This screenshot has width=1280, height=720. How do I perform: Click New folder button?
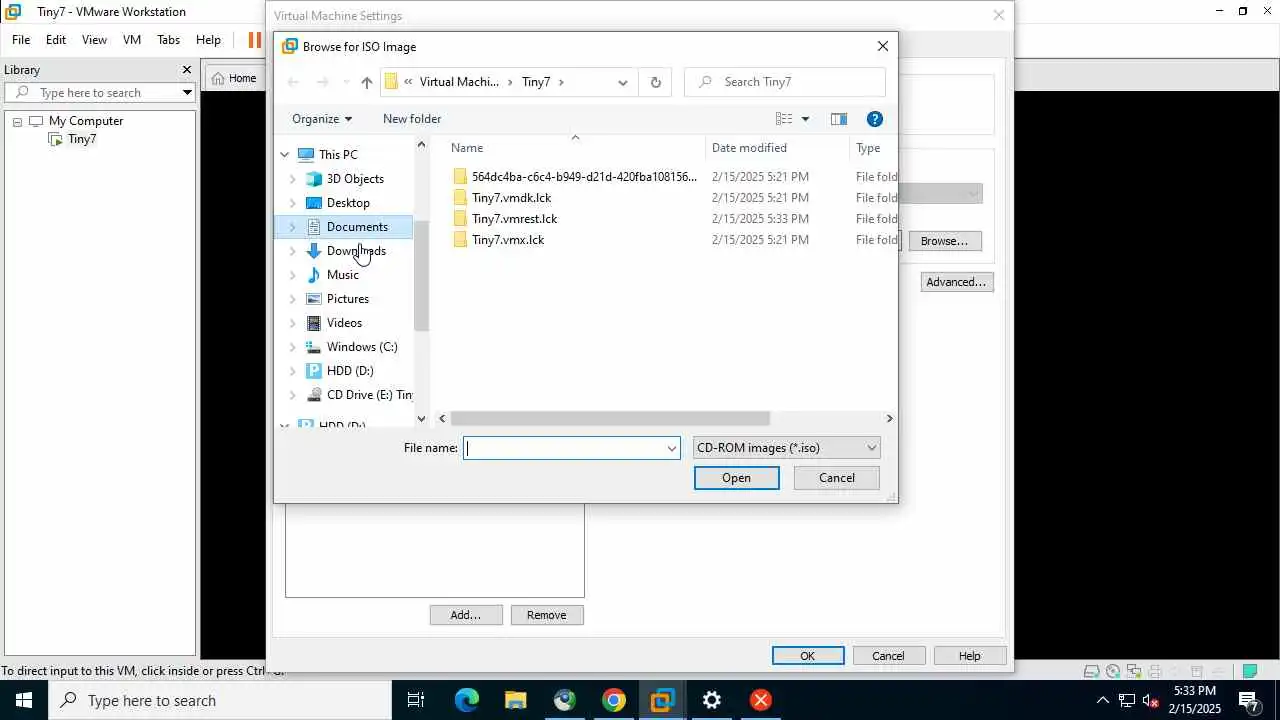pyautogui.click(x=412, y=119)
